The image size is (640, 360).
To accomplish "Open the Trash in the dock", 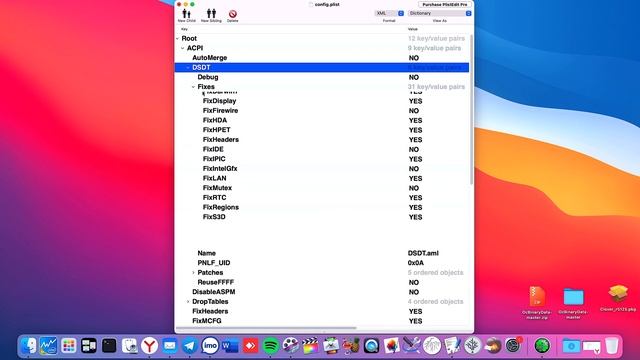I will click(x=611, y=346).
